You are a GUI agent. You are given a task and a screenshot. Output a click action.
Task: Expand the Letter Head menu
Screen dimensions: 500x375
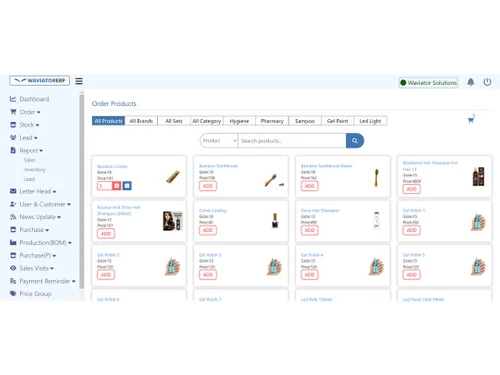[38, 191]
